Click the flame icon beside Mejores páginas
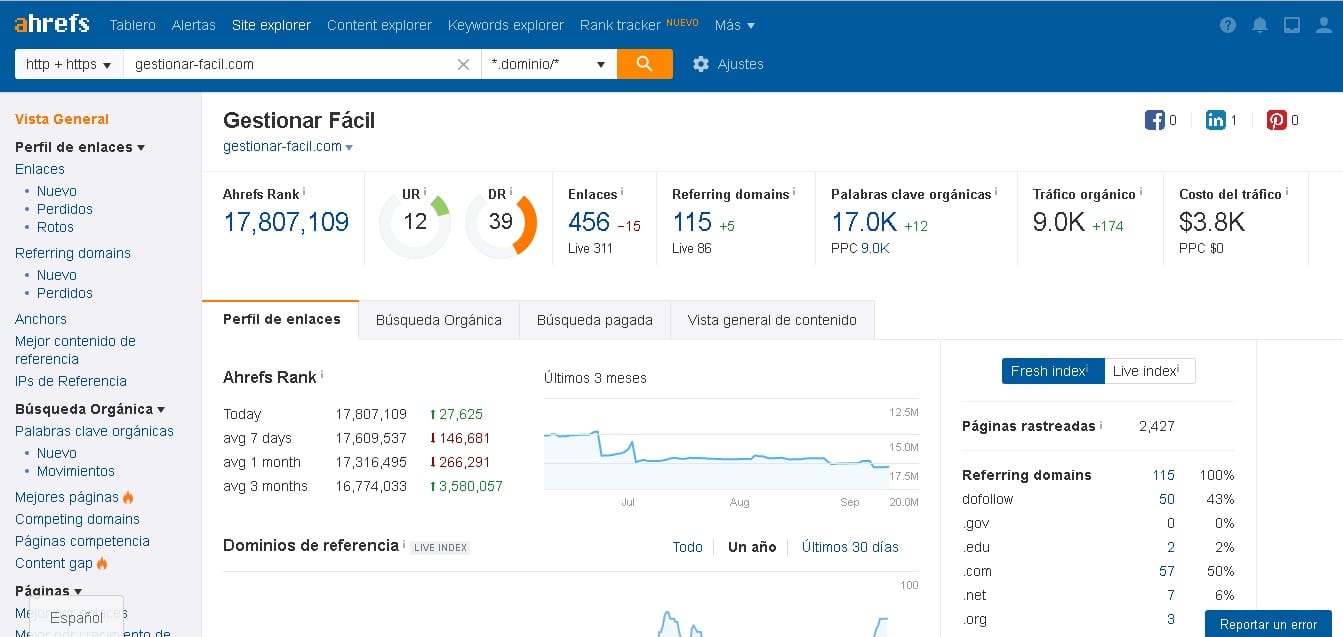The width and height of the screenshot is (1343, 637). tap(128, 497)
